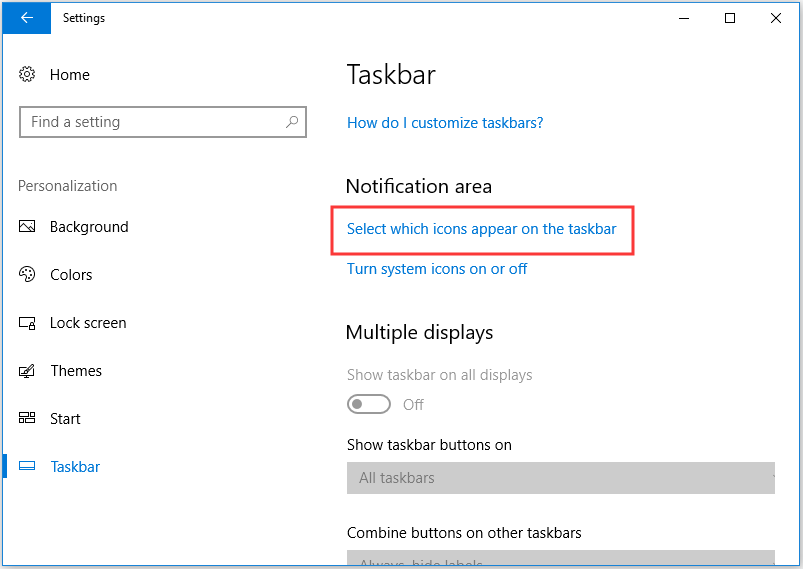The width and height of the screenshot is (803, 569).
Task: Click the Taskbar page heading
Action: 391,75
